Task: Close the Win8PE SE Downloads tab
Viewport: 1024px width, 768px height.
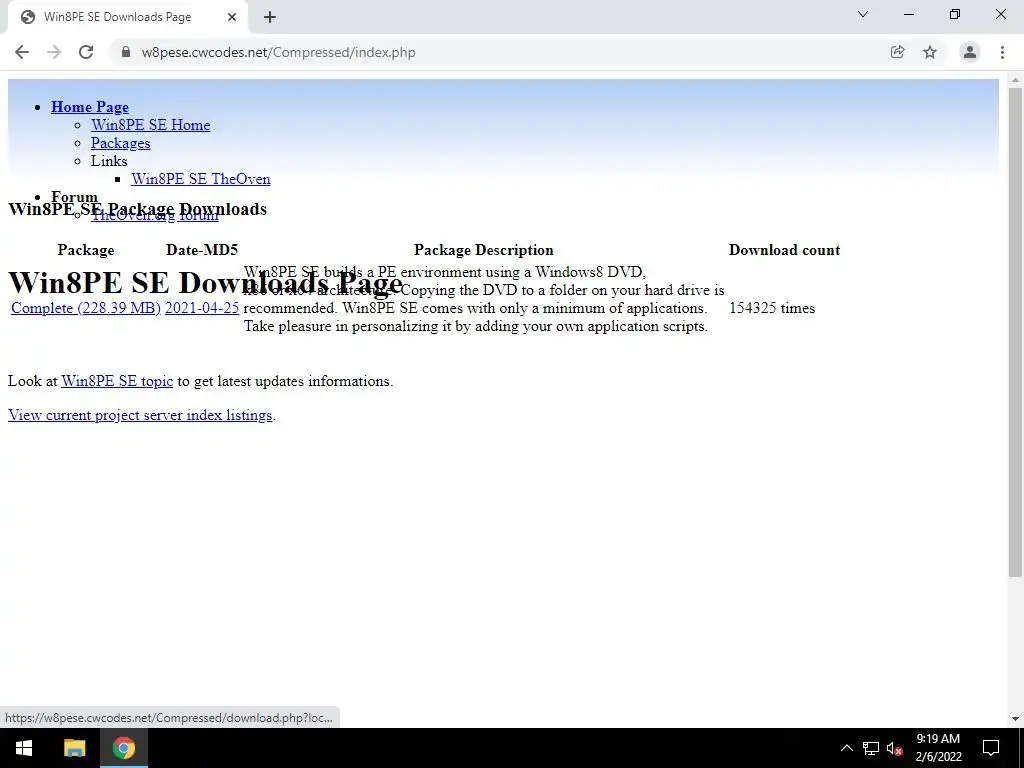Action: [x=232, y=17]
